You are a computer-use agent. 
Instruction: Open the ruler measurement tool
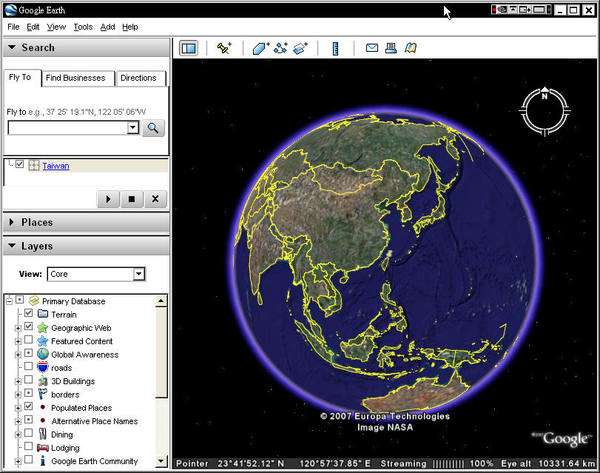pyautogui.click(x=335, y=49)
